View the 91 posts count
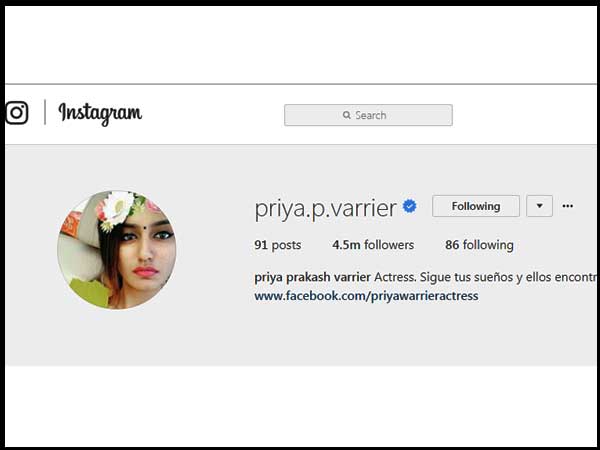This screenshot has height=450, width=600. 278,245
